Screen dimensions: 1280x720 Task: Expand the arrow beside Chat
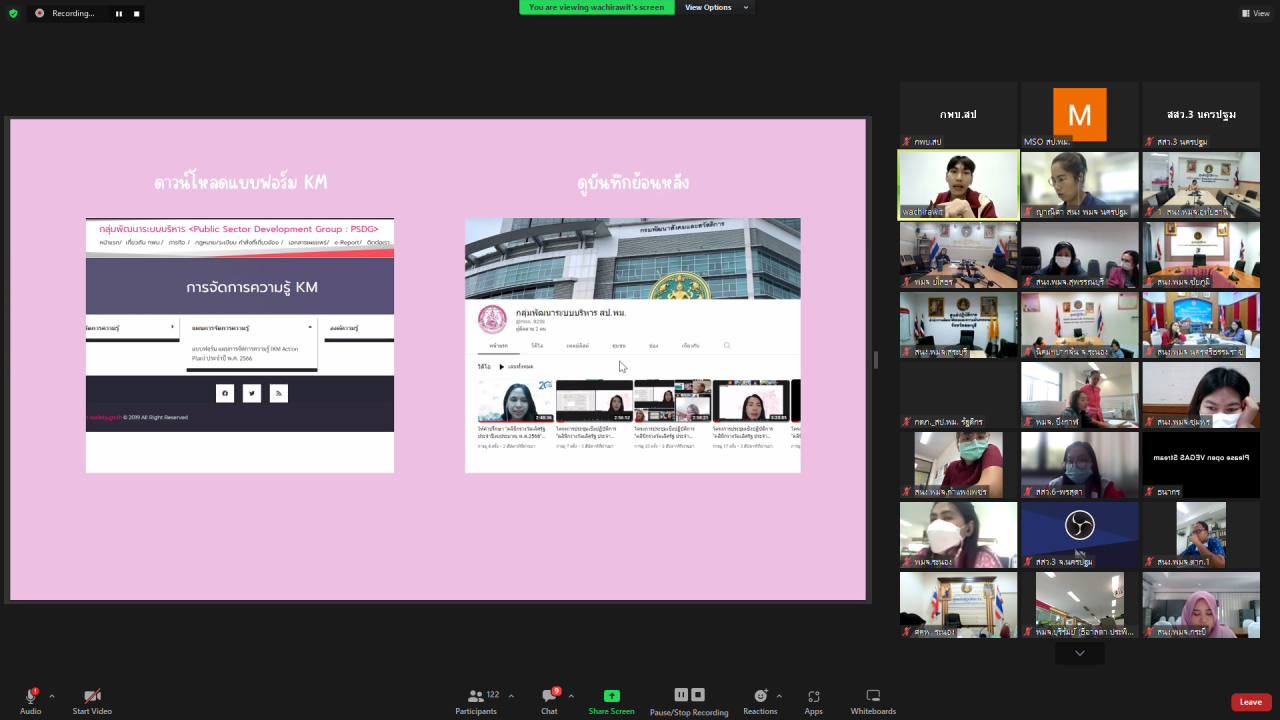573,696
